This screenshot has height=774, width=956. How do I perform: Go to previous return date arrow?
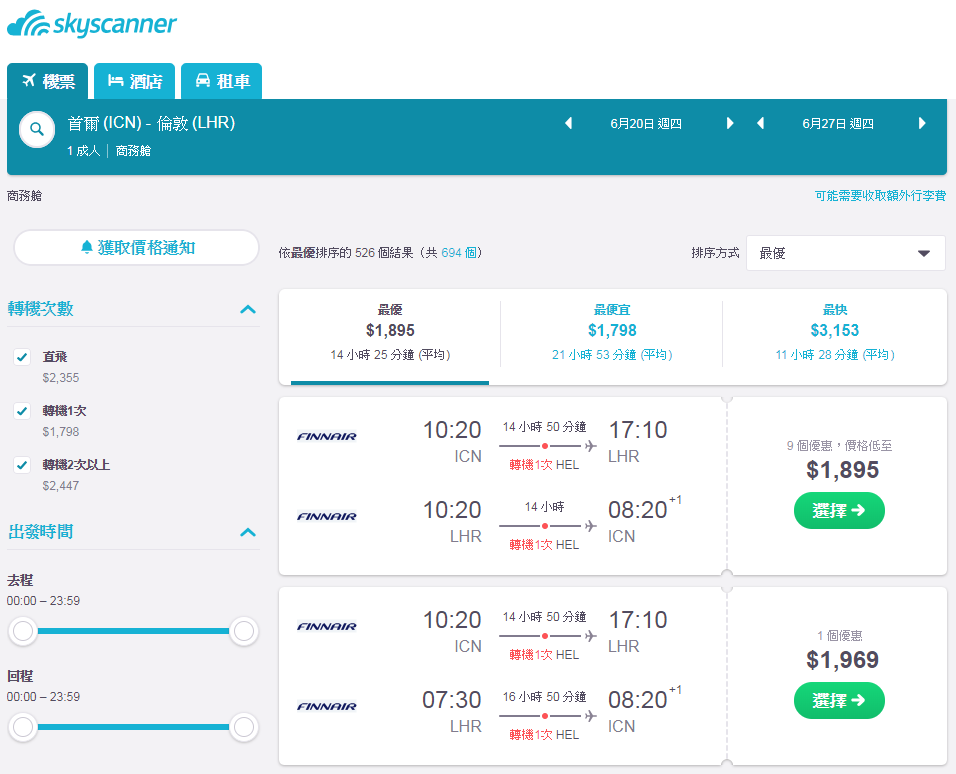coord(760,123)
